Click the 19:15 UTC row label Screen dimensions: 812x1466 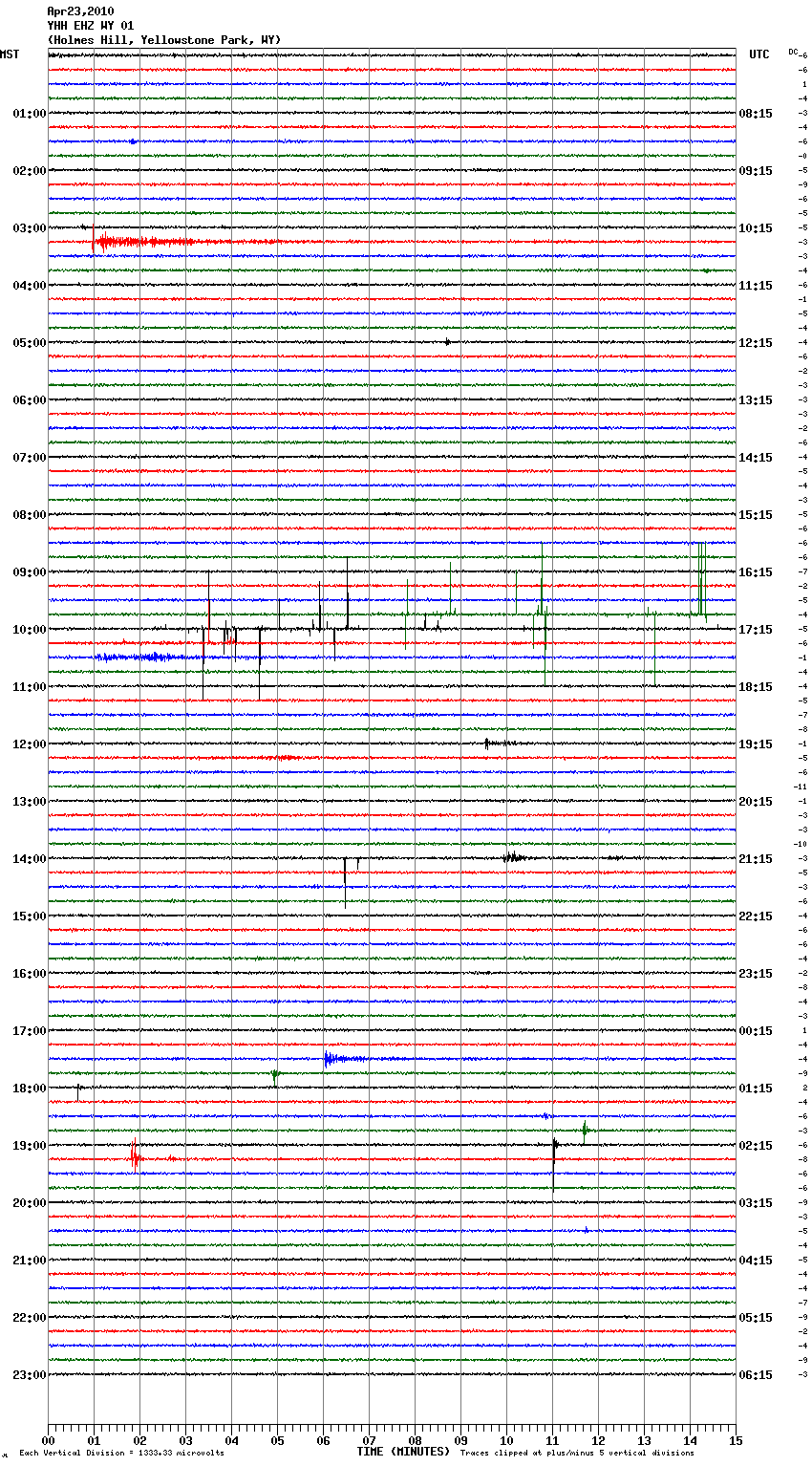(x=756, y=744)
